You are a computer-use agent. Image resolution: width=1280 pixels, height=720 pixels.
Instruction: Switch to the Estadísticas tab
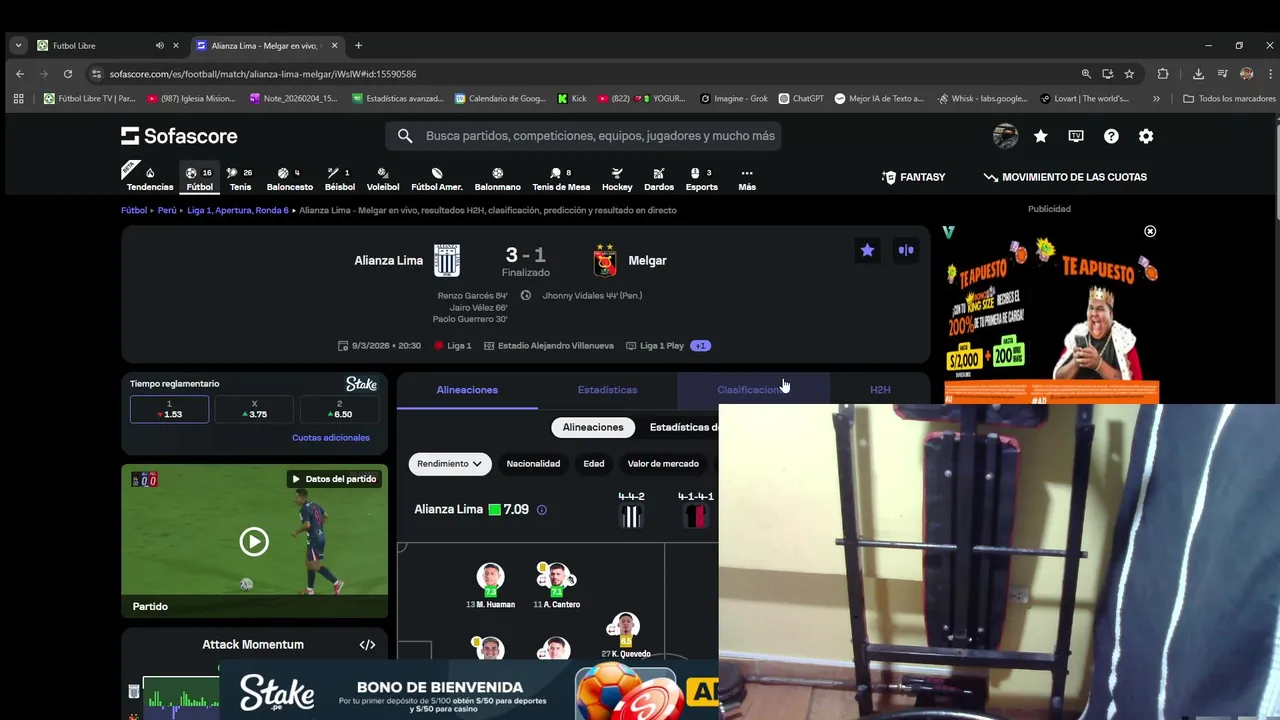point(607,390)
